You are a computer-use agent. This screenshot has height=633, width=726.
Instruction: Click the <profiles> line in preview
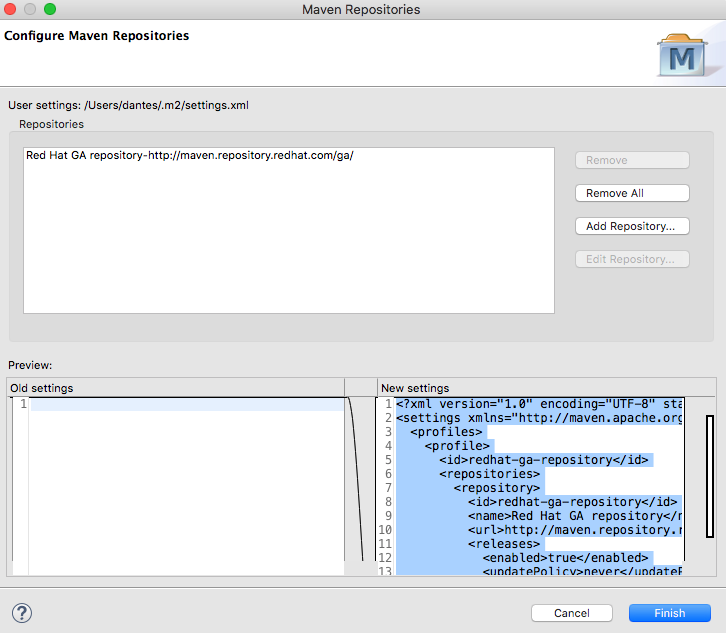446,432
